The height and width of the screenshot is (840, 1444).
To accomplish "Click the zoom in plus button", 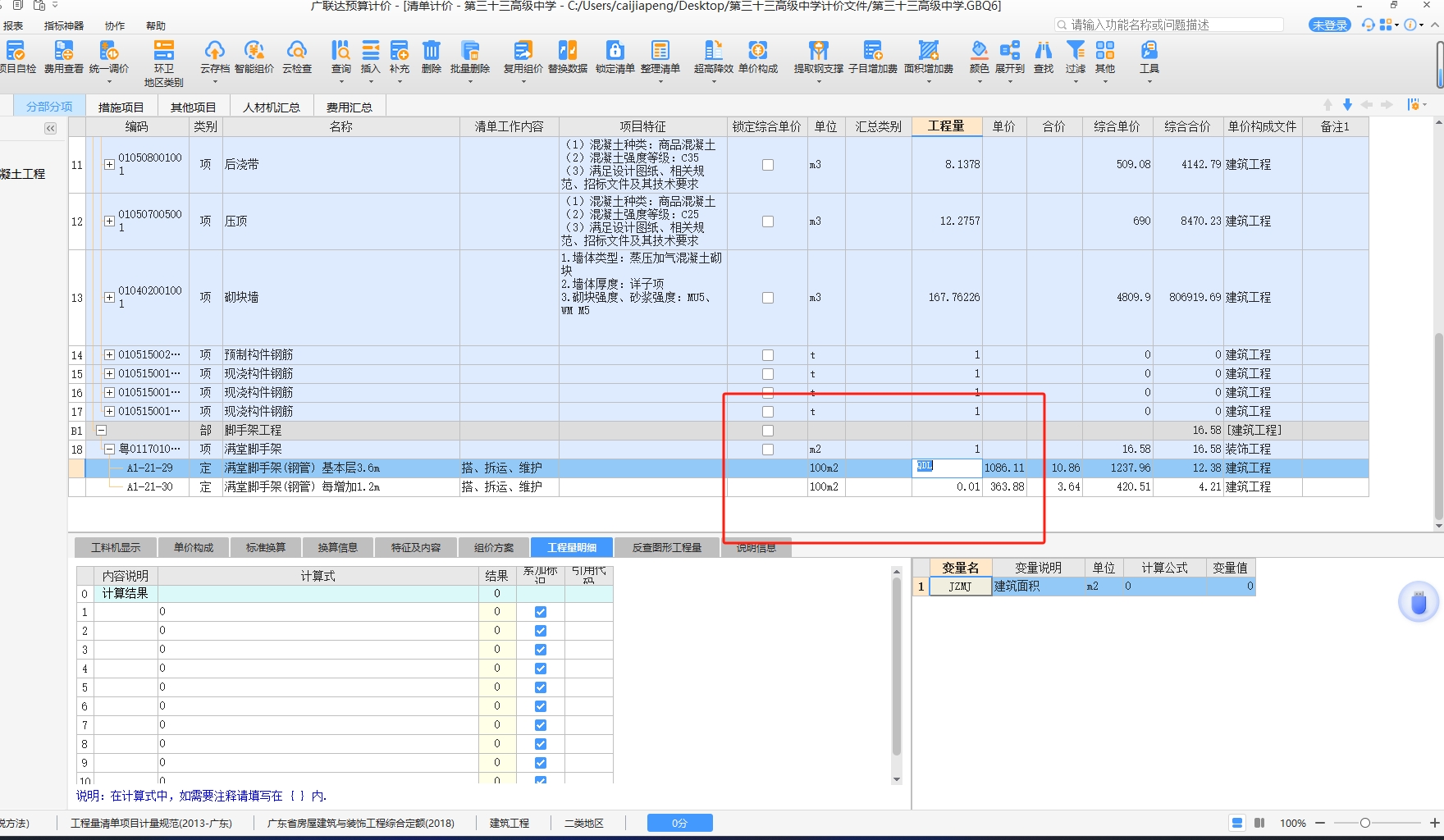I will click(1434, 823).
